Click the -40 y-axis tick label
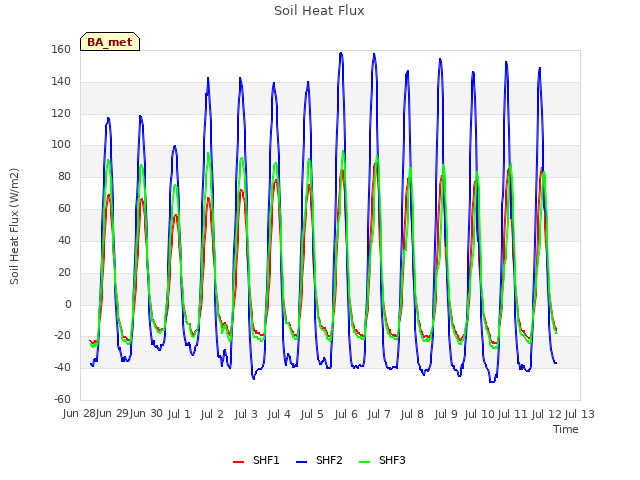This screenshot has width=640, height=480. coord(62,367)
